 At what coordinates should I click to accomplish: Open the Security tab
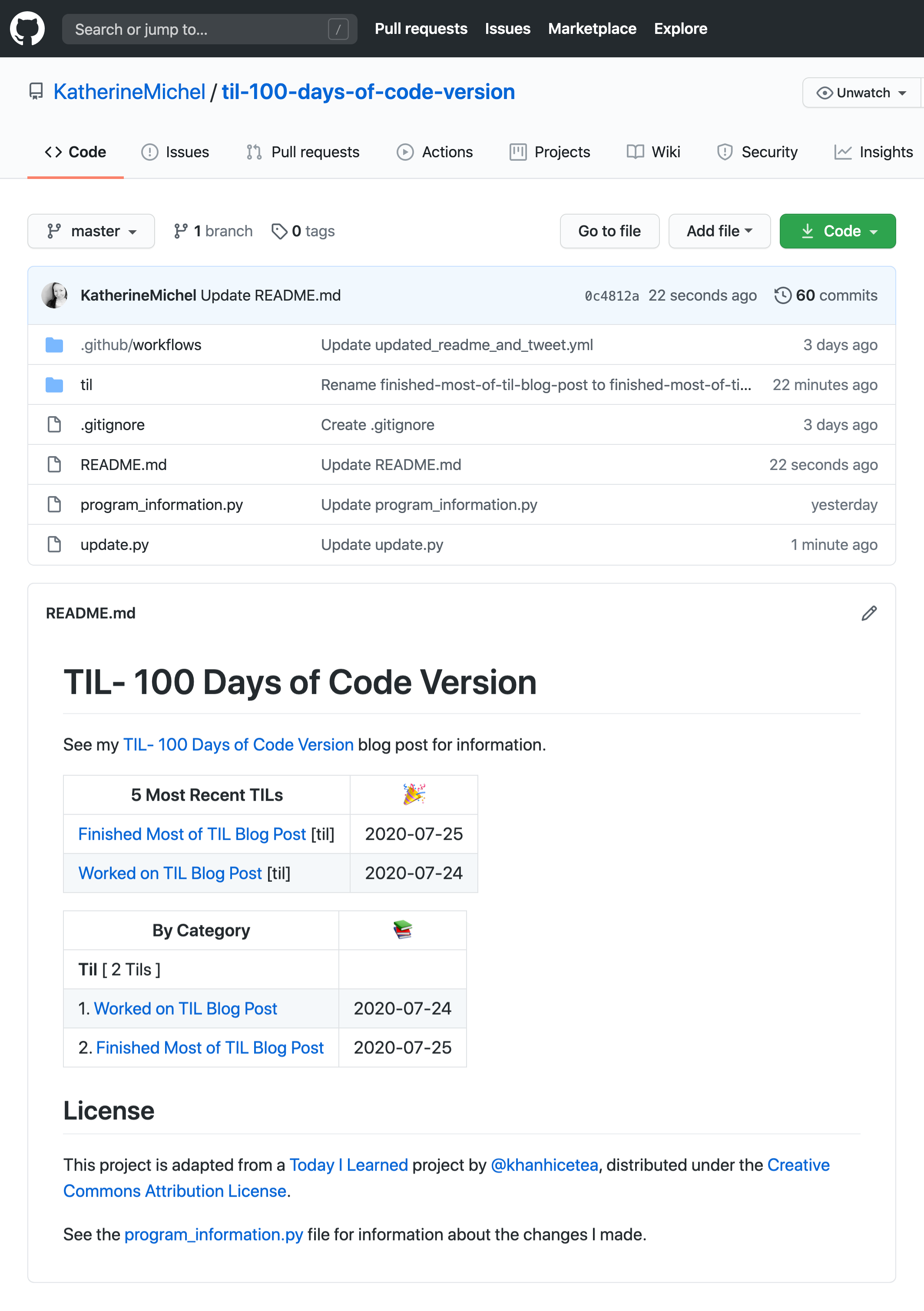[757, 152]
